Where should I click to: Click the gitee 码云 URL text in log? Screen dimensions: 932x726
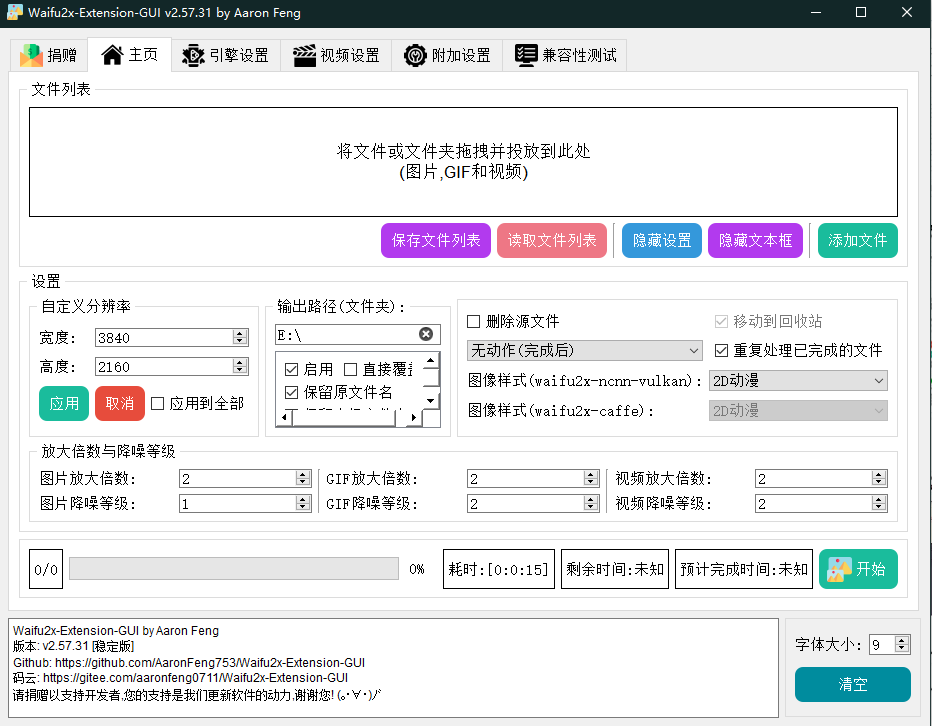click(196, 678)
